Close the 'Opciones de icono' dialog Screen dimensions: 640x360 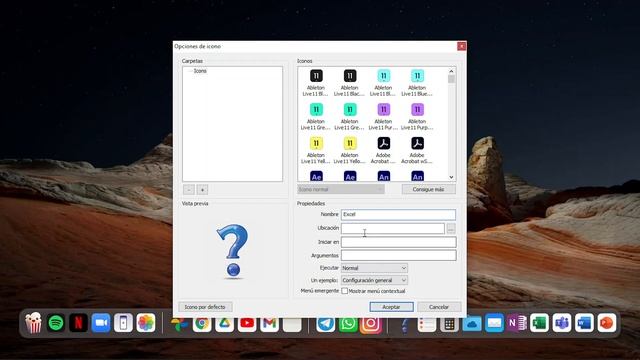[x=462, y=46]
